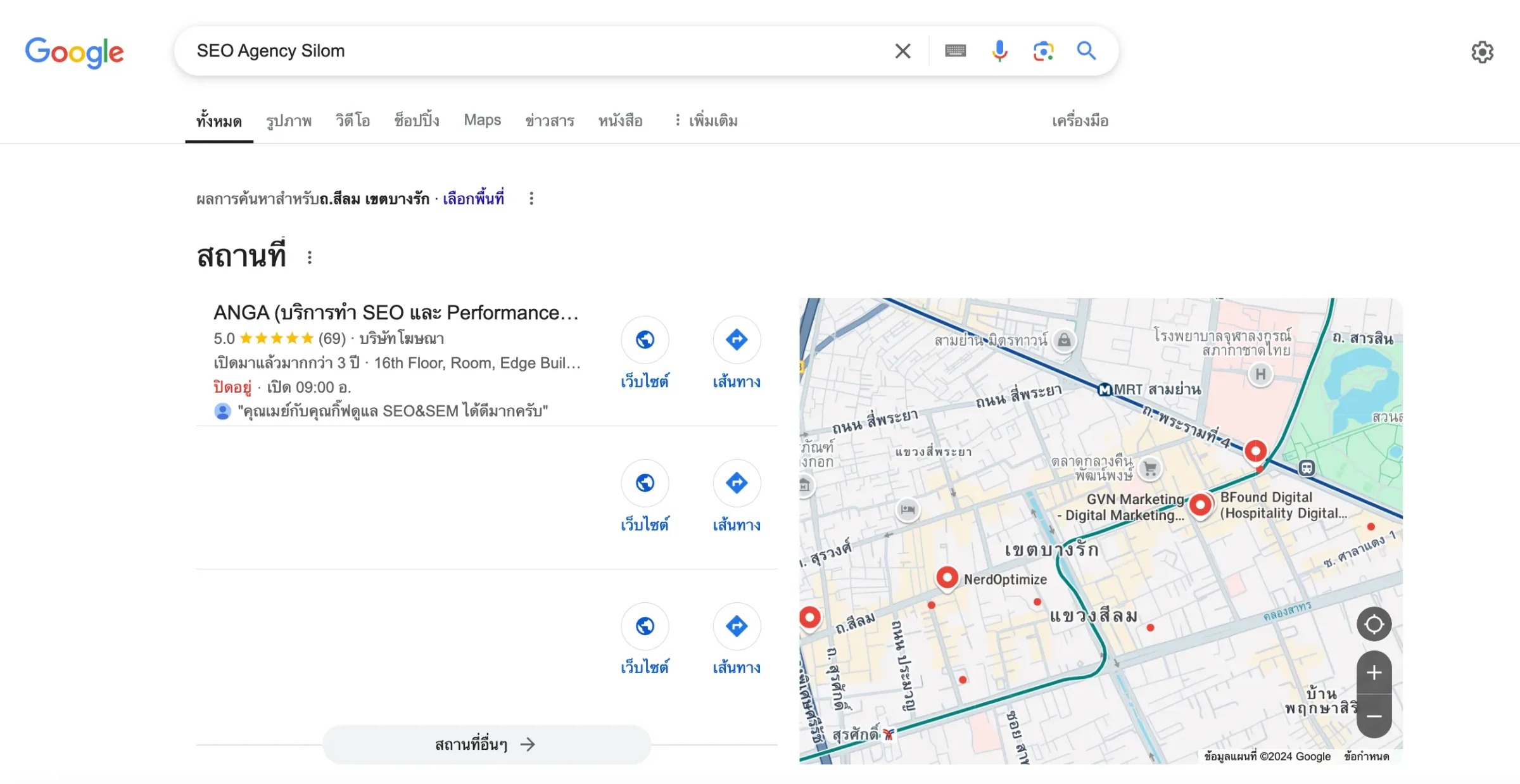The width and height of the screenshot is (1520, 784).
Task: Clear the search query with the X icon
Action: point(902,51)
